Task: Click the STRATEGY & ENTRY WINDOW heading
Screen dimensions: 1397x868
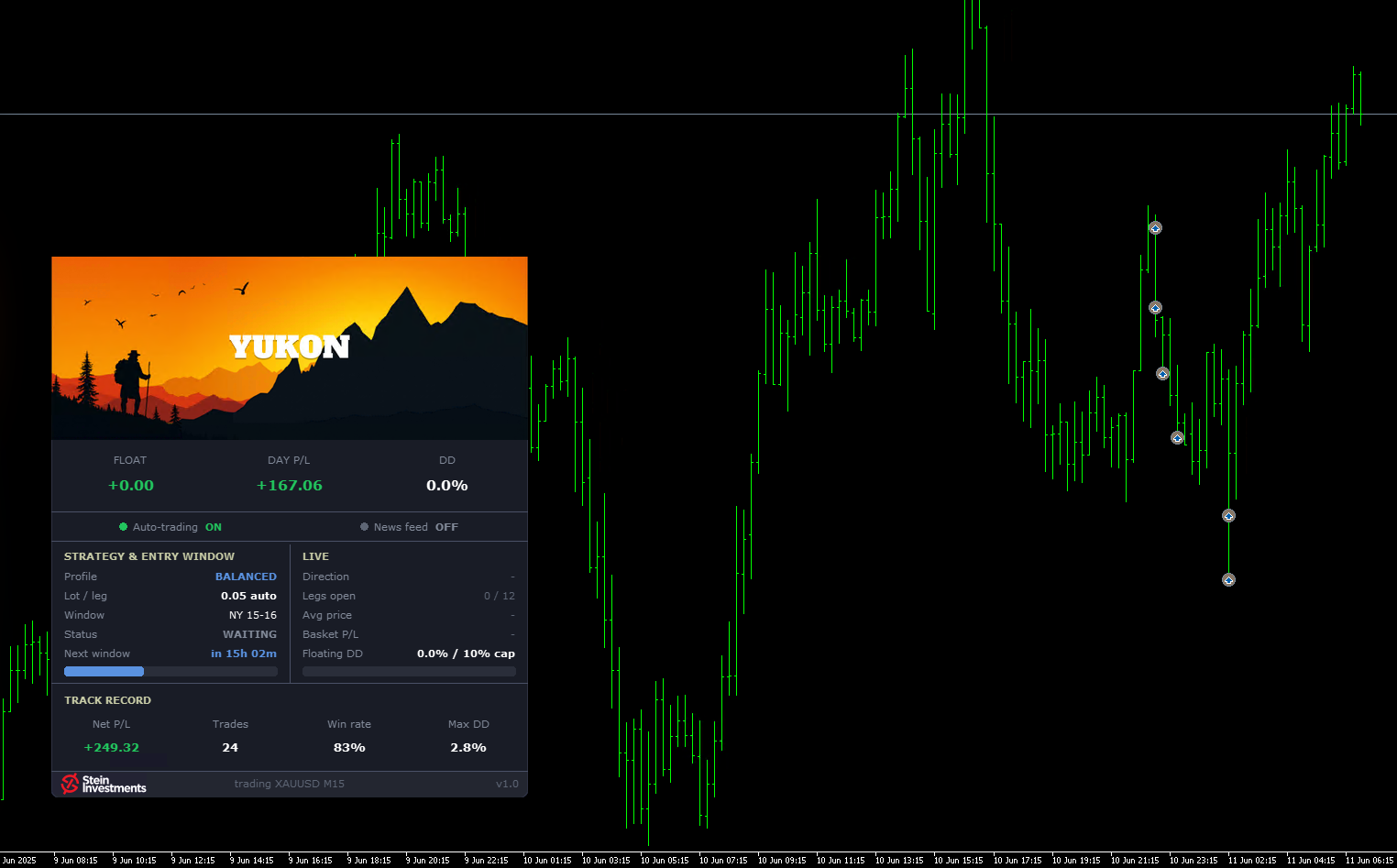Action: click(149, 556)
